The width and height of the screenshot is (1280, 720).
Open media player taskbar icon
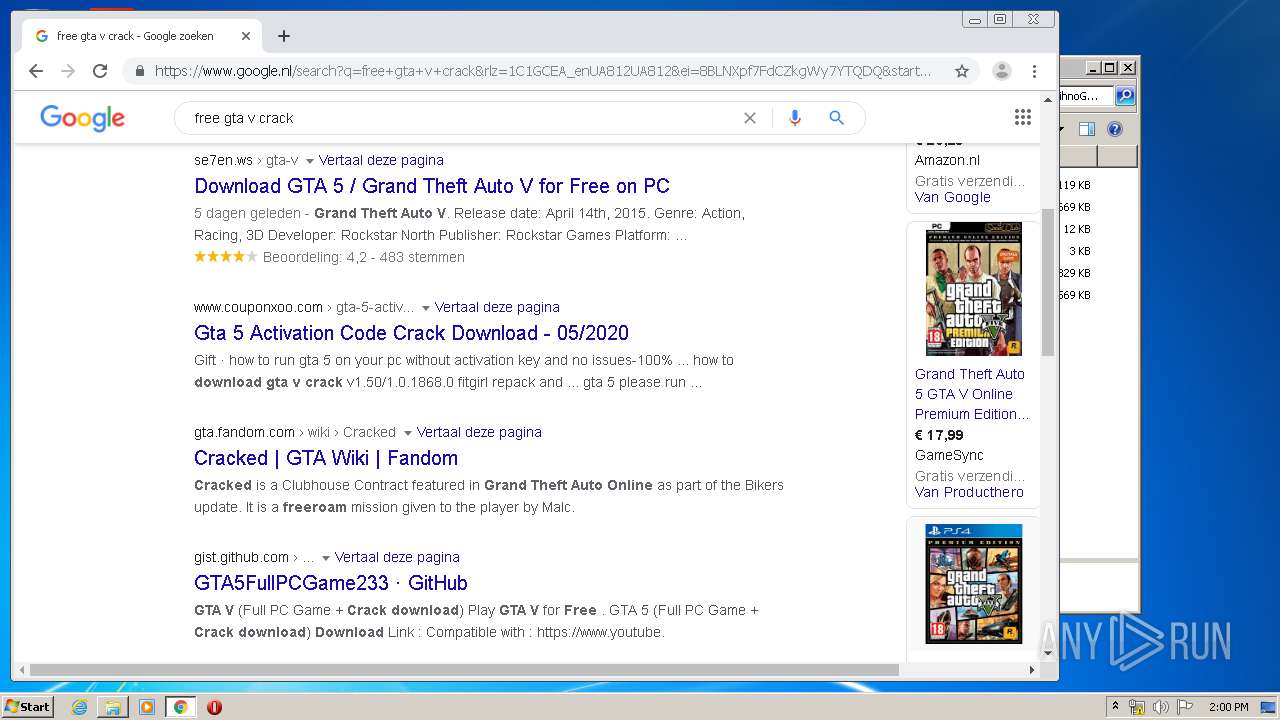point(147,707)
